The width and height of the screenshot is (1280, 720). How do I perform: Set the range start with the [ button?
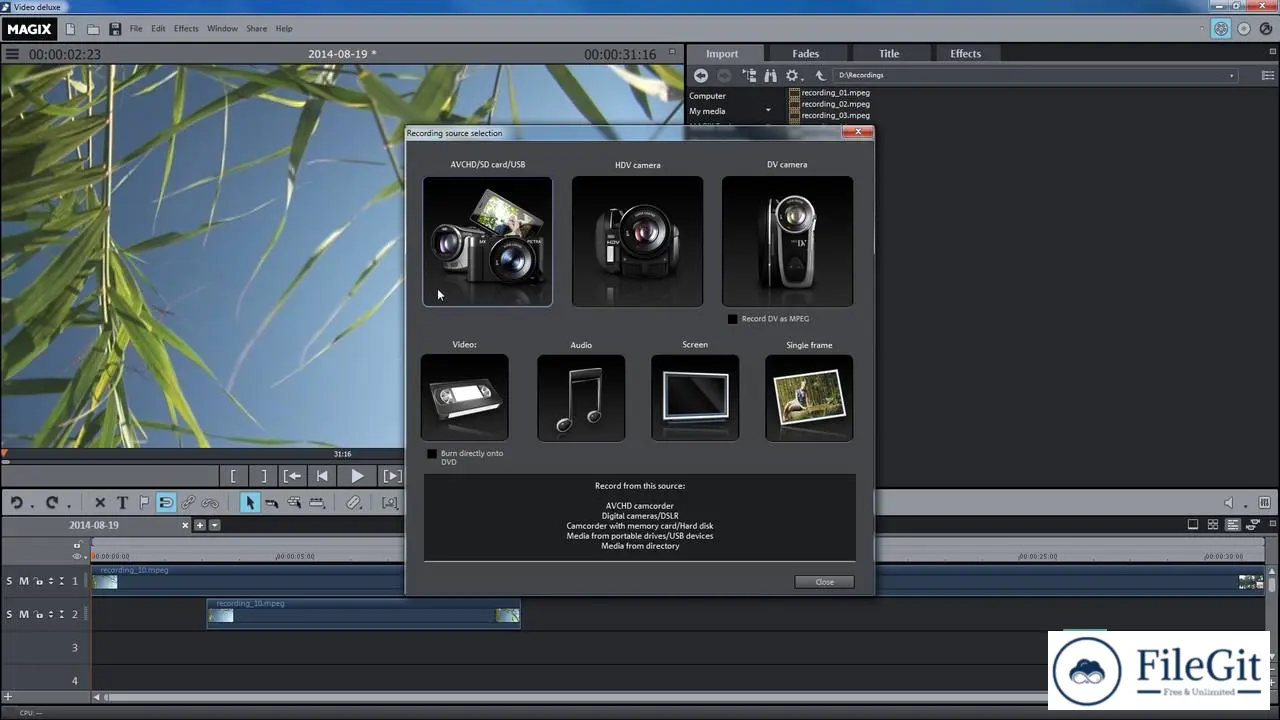pyautogui.click(x=233, y=476)
